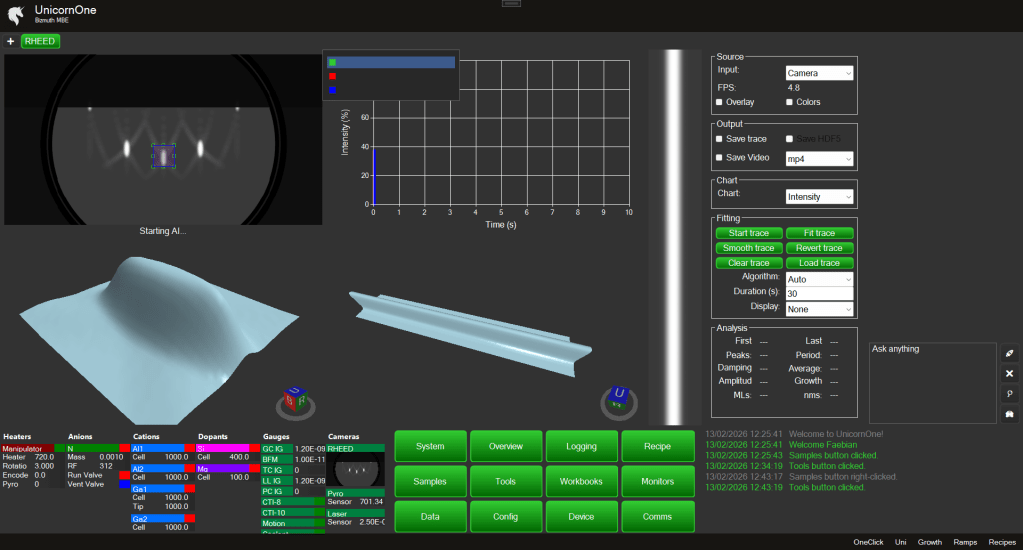Click the unicorn logo icon

[15, 14]
